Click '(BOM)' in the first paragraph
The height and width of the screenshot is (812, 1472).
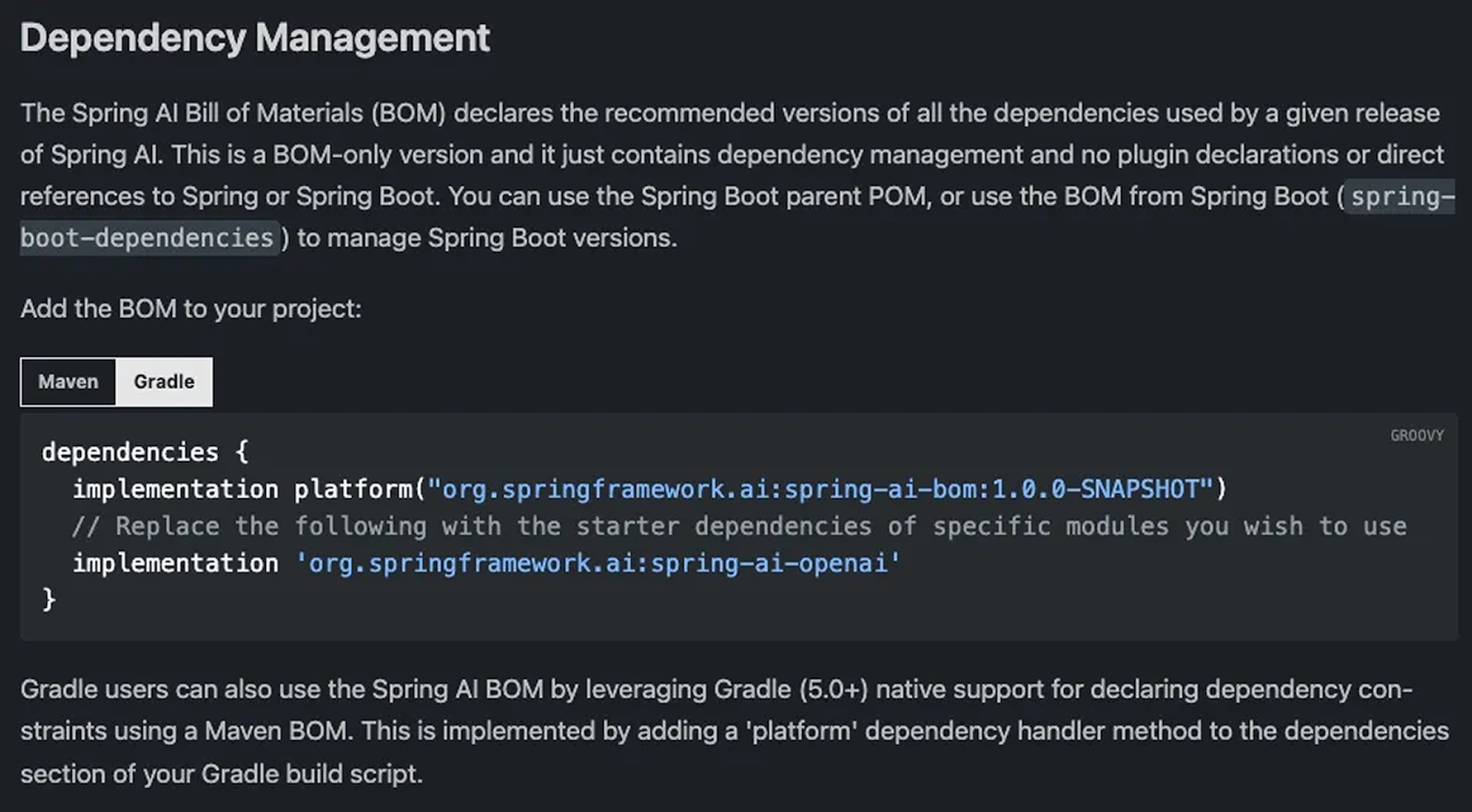coord(408,113)
